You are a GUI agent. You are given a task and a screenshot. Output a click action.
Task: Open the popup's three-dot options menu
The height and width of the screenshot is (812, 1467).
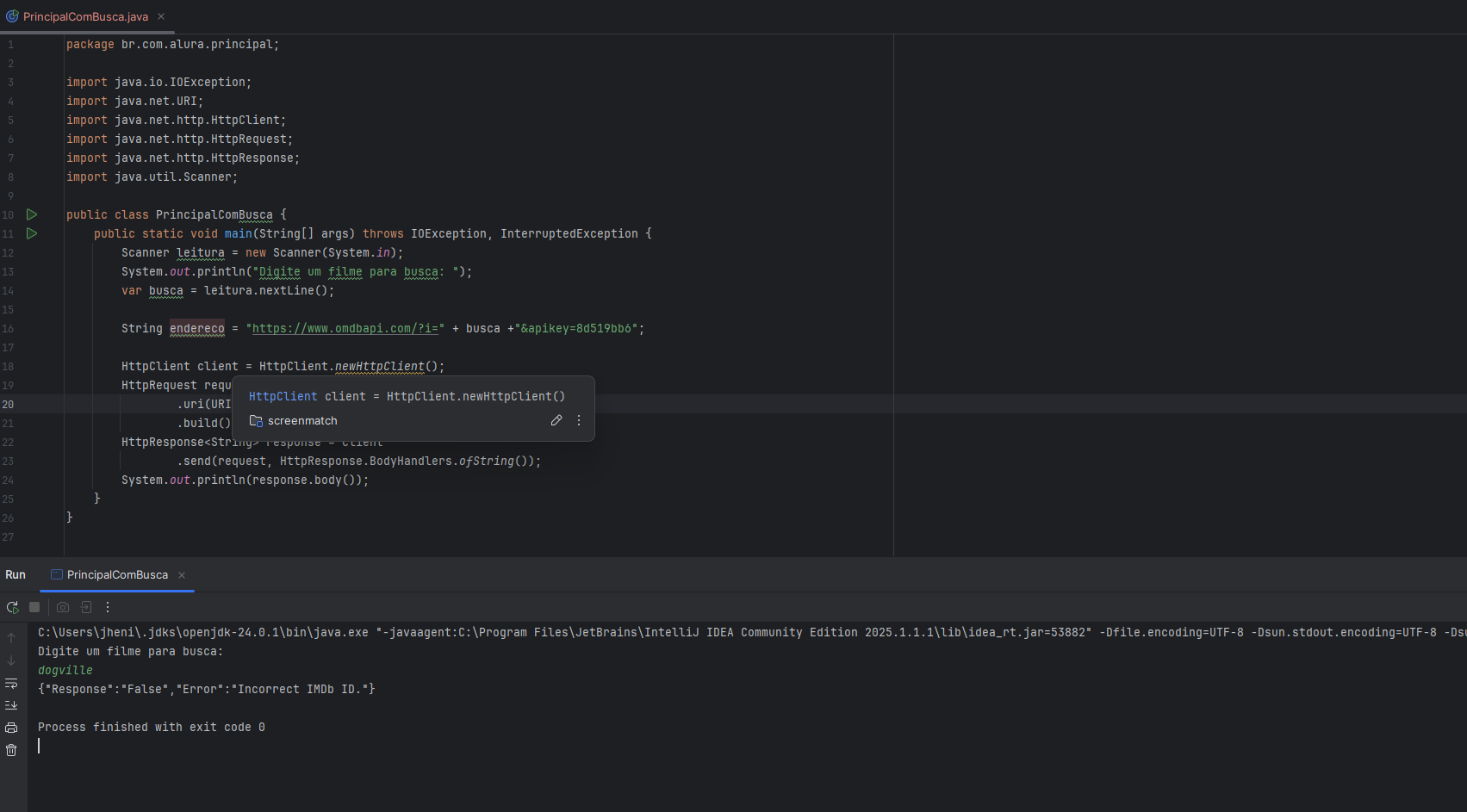point(579,420)
